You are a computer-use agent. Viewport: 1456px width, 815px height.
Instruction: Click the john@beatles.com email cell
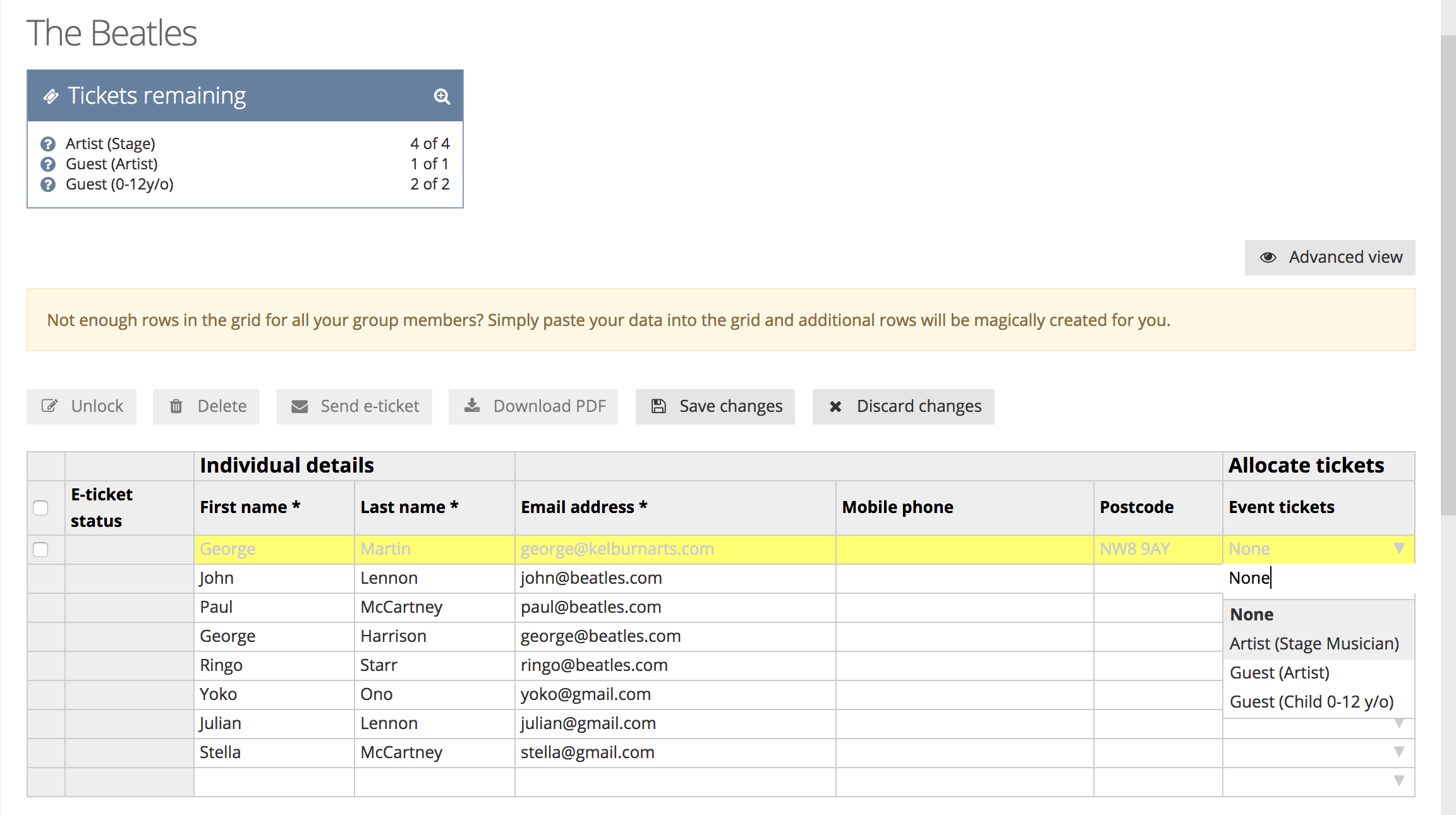[x=675, y=578]
